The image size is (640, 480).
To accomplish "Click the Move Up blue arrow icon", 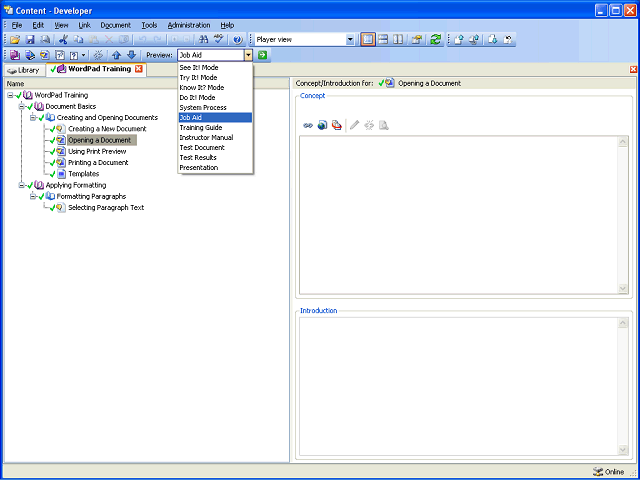I will coord(116,55).
